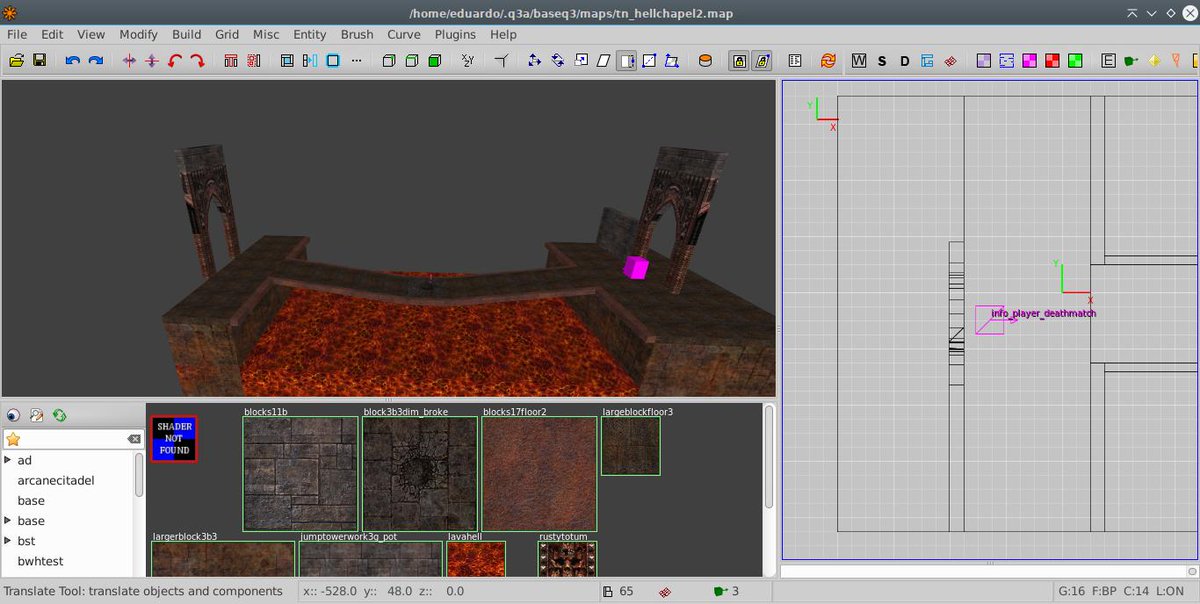Viewport: 1200px width, 604px height.
Task: Open the Edit menu
Action: point(52,34)
